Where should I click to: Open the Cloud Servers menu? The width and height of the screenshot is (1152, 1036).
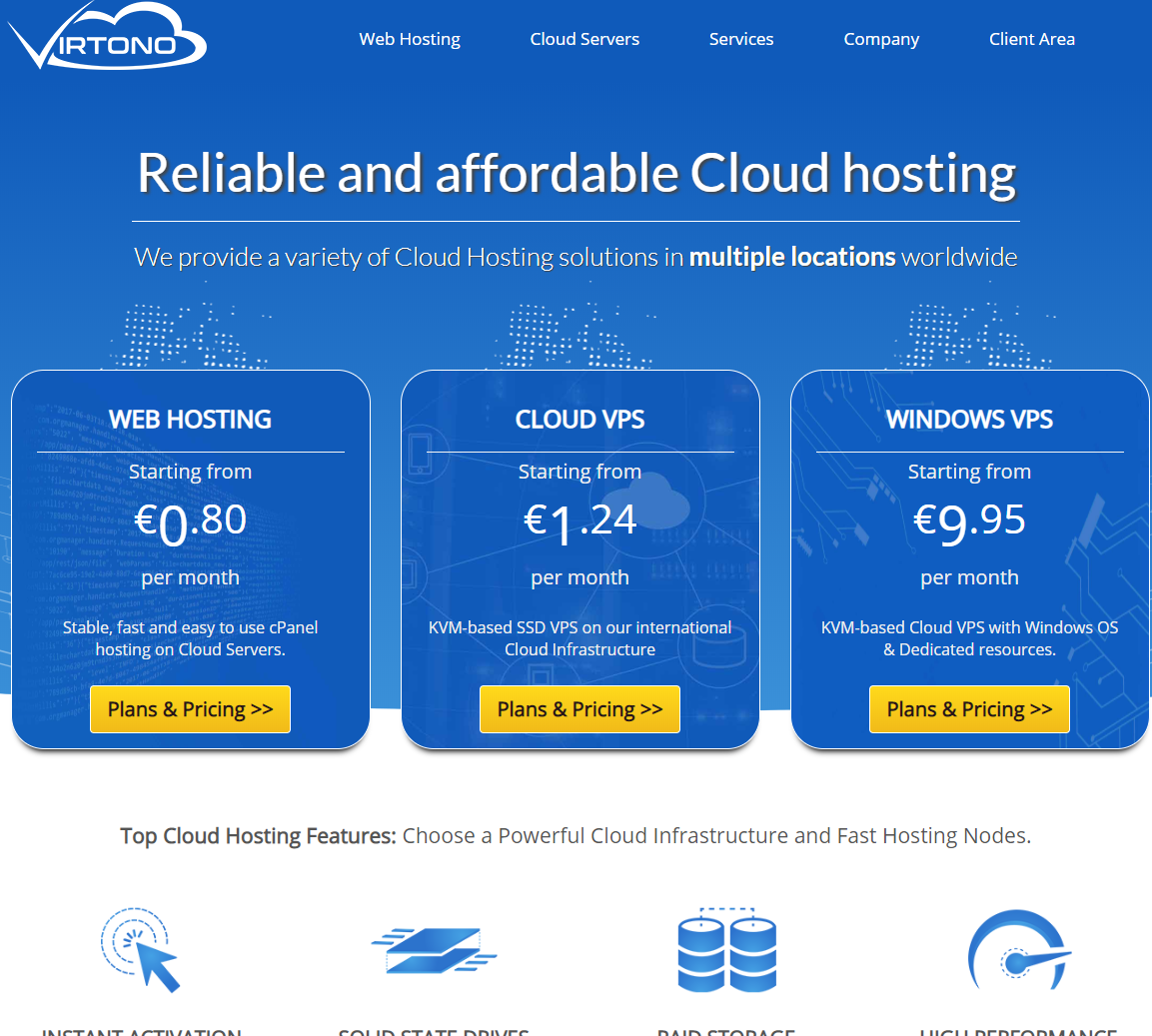click(584, 39)
